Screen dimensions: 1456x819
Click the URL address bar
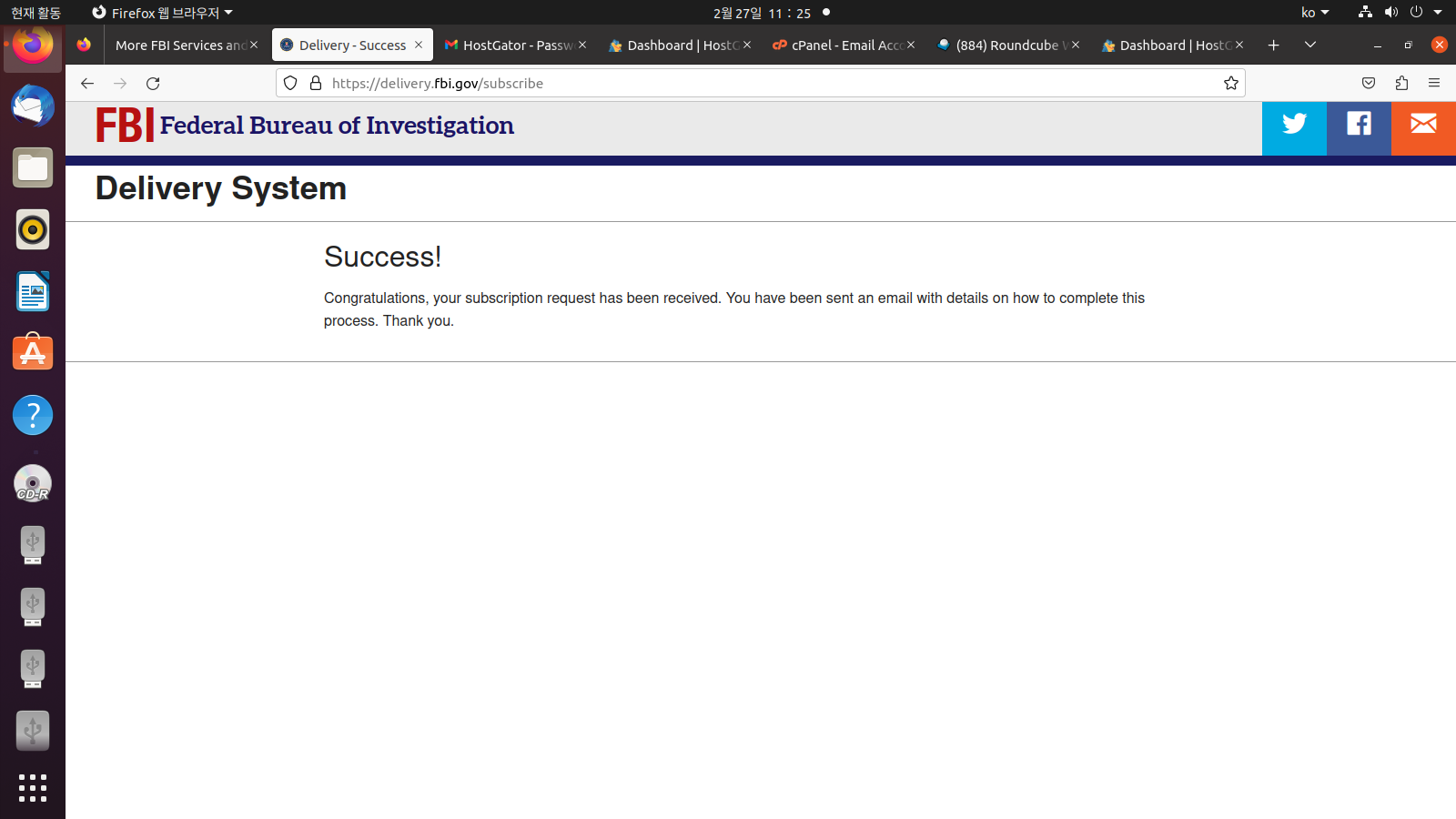pyautogui.click(x=764, y=84)
